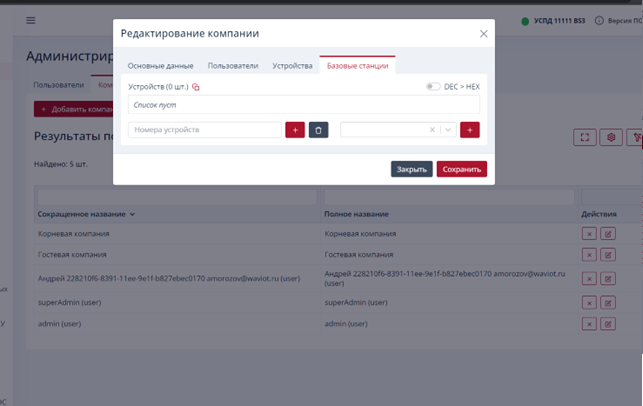Click the Полное название column header
Screen dimensions: 643x406
coord(356,214)
